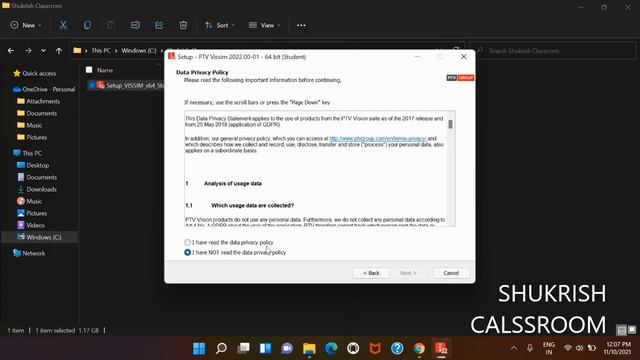Go forward in File Explorer
The image size is (640, 360).
28,51
